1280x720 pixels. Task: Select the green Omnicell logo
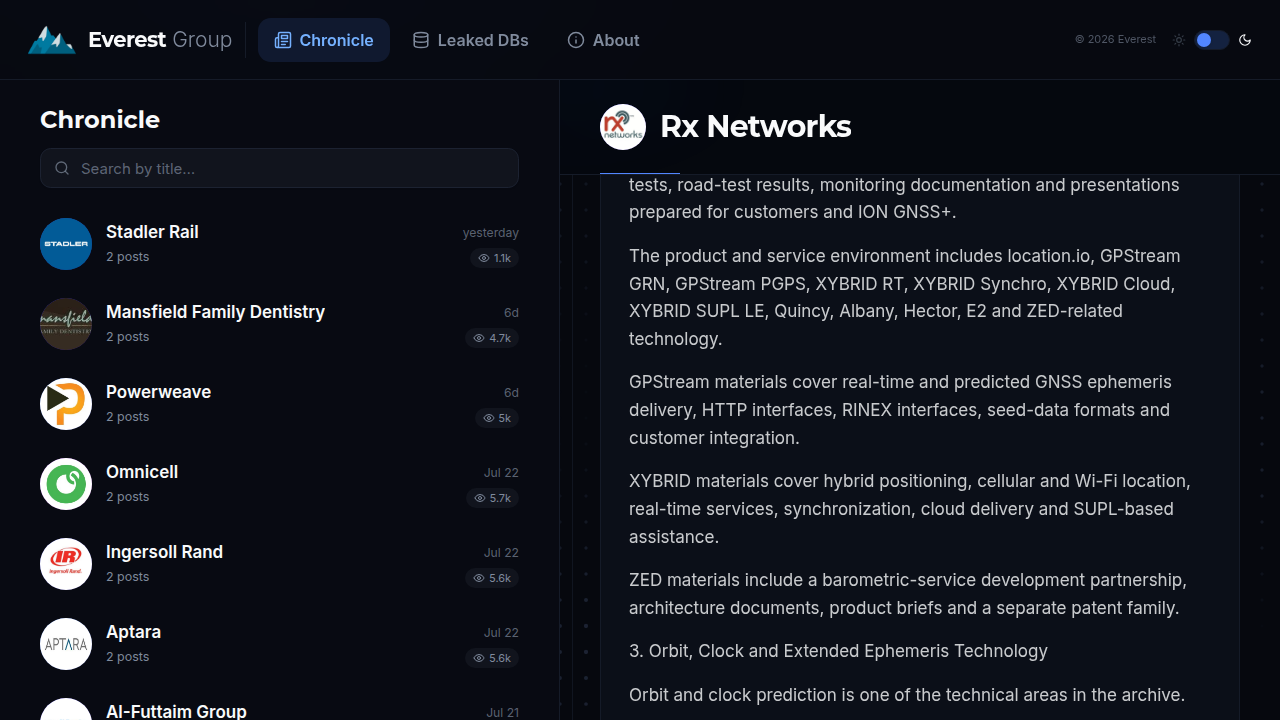[66, 484]
